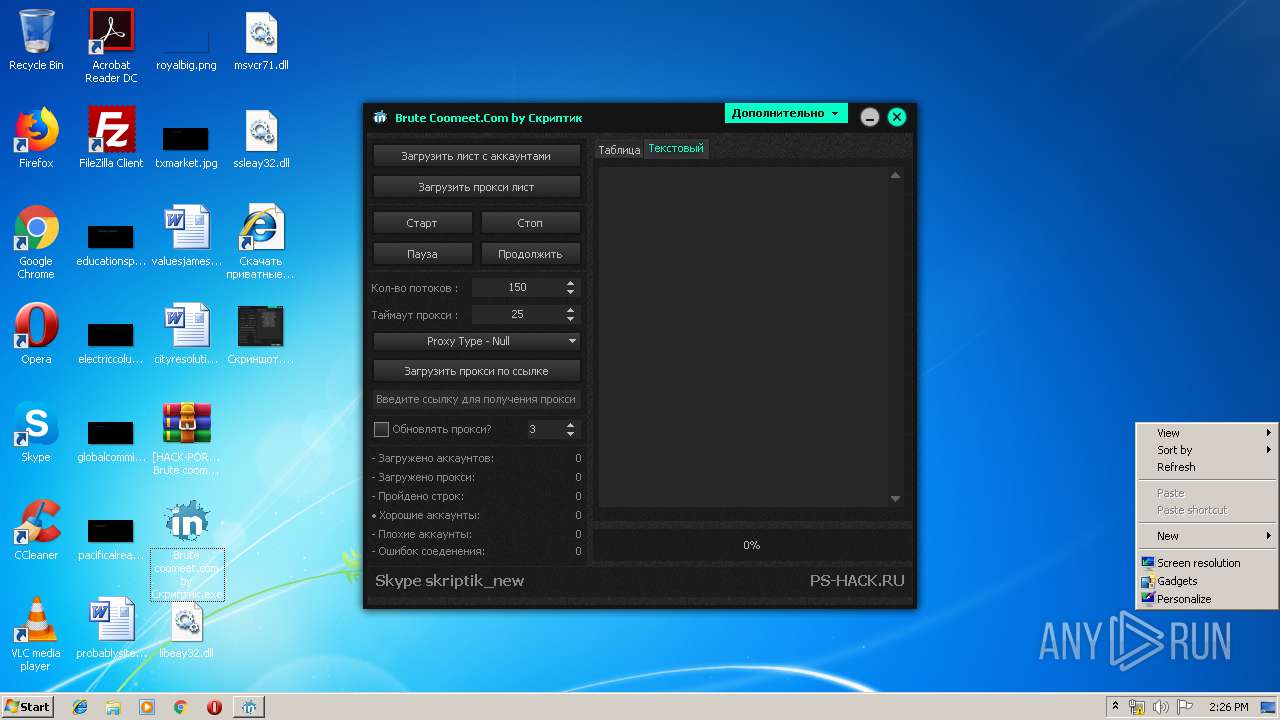The image size is (1280, 720).
Task: Open the Дополнительно dropdown menu
Action: [x=786, y=113]
